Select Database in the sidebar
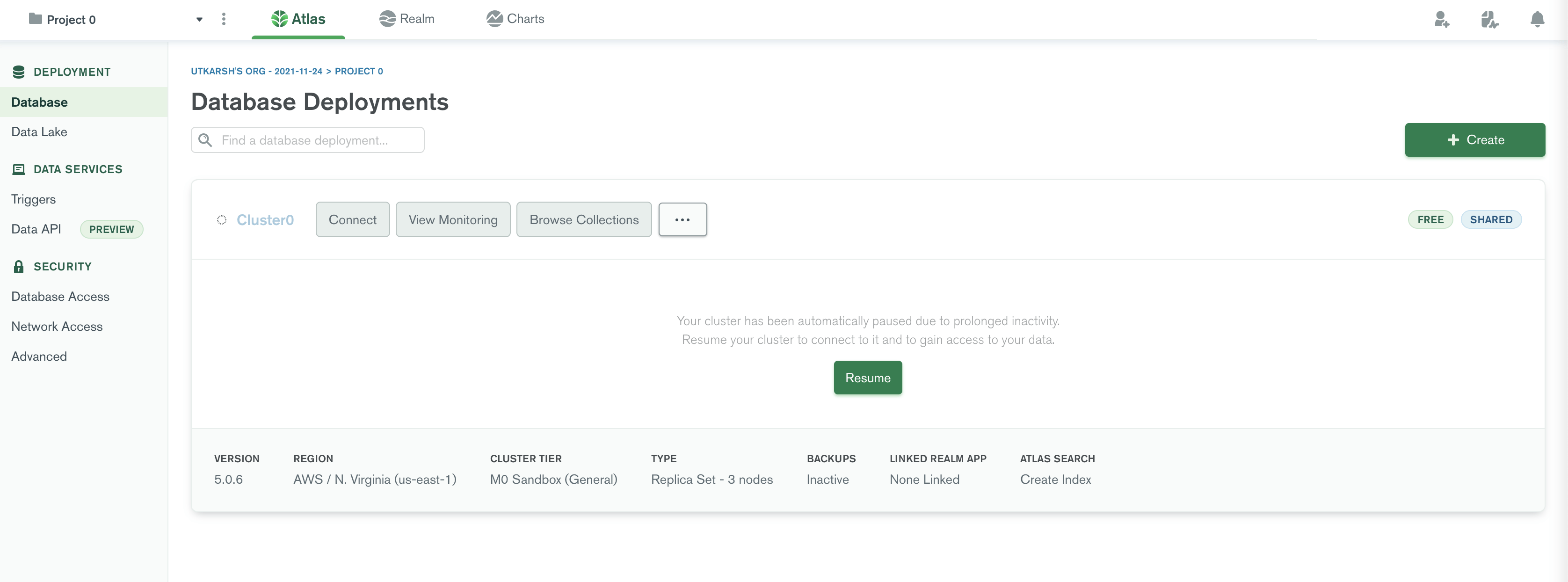The width and height of the screenshot is (1568, 582). [x=84, y=102]
